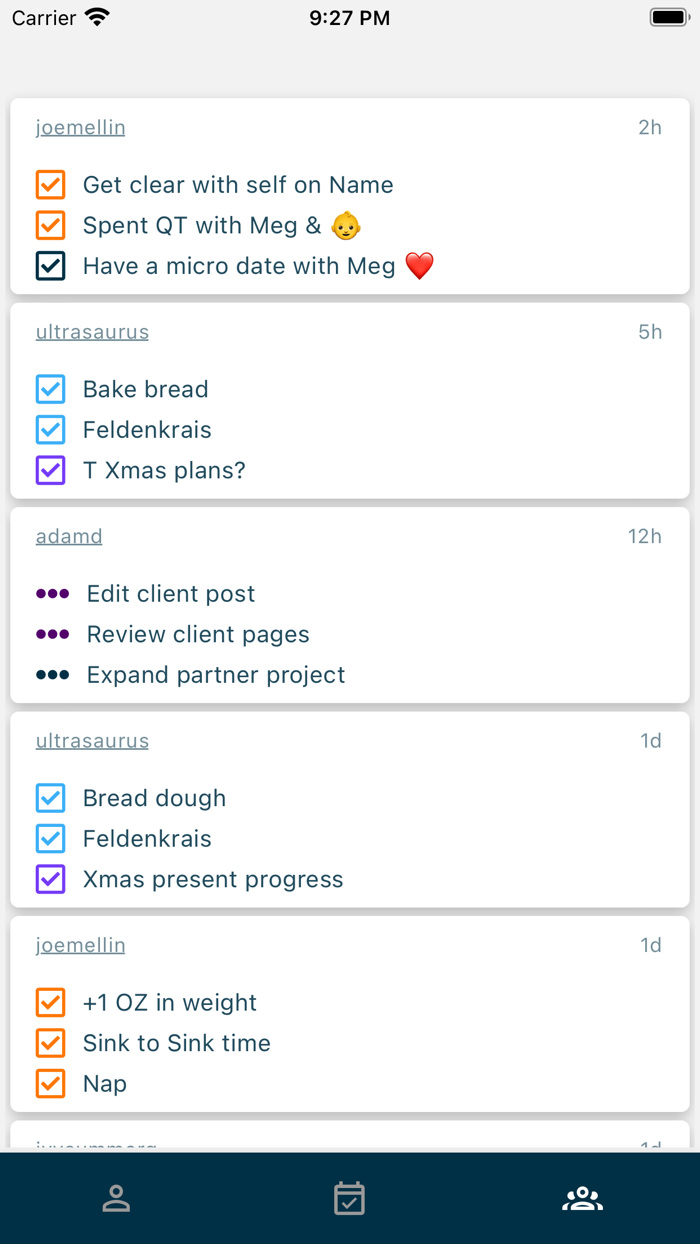The image size is (700, 1244).
Task: Tap the baby emoji
Action: pyautogui.click(x=346, y=226)
